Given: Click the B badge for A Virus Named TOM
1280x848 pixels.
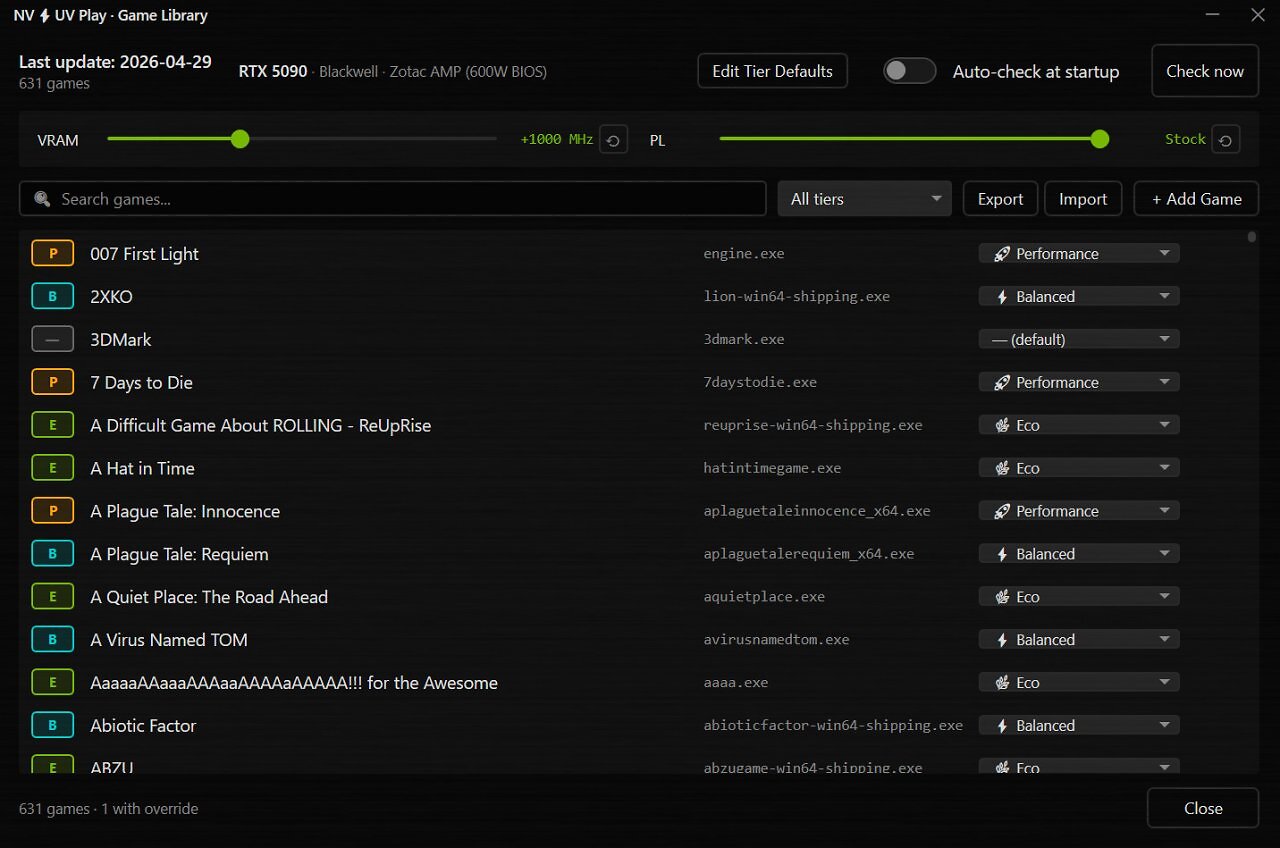Looking at the screenshot, I should click(53, 640).
